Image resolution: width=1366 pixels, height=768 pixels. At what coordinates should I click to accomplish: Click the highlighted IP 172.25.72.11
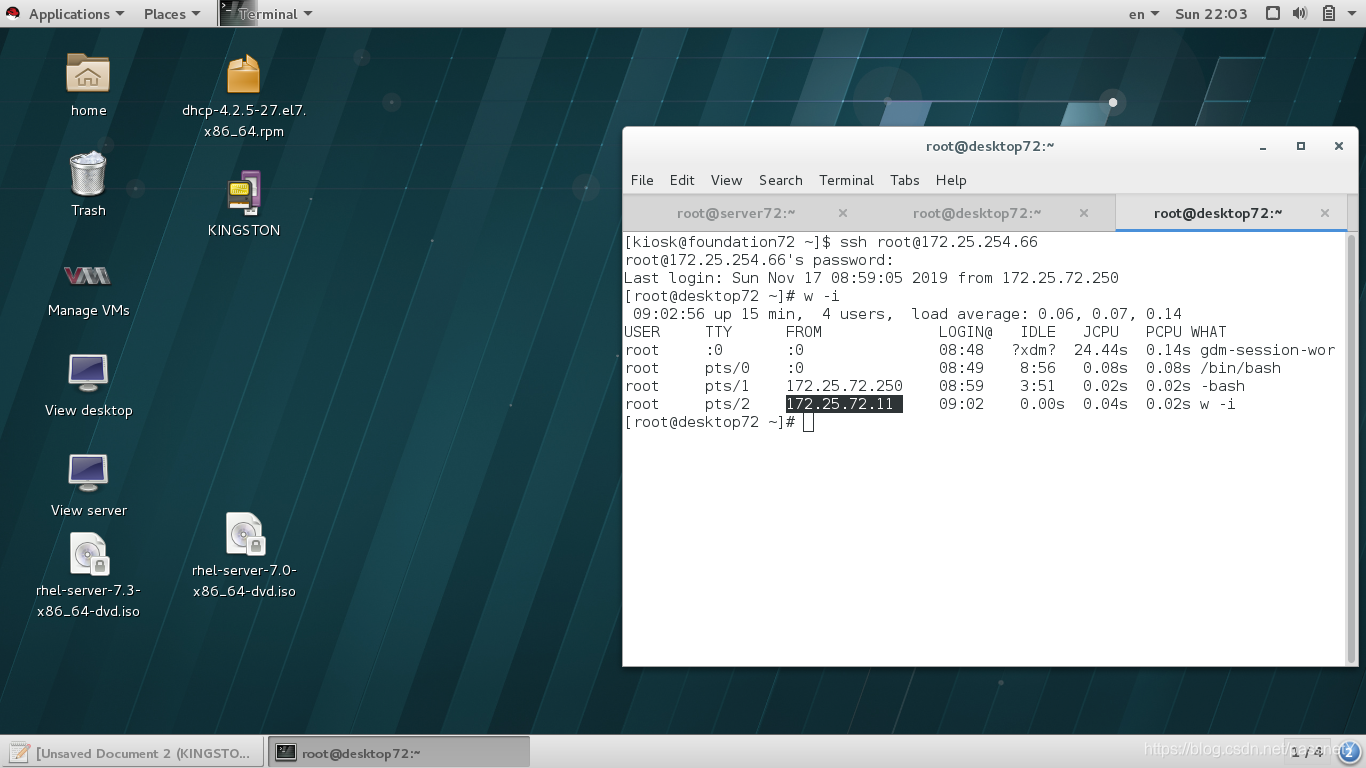[844, 404]
